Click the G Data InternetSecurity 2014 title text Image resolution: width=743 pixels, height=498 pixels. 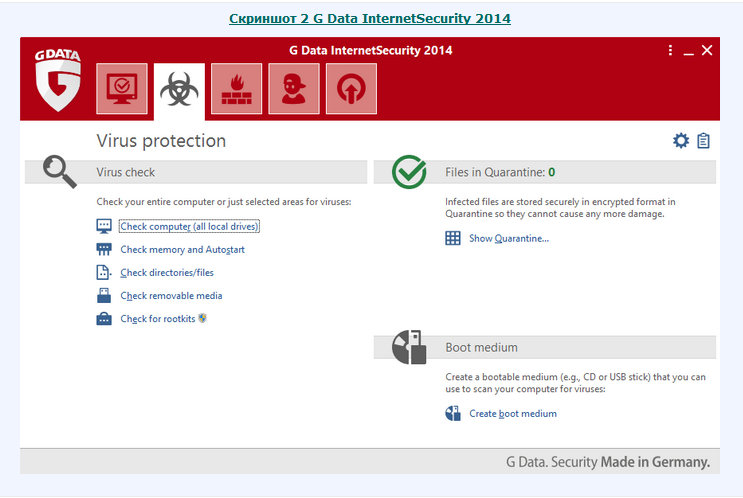(371, 50)
